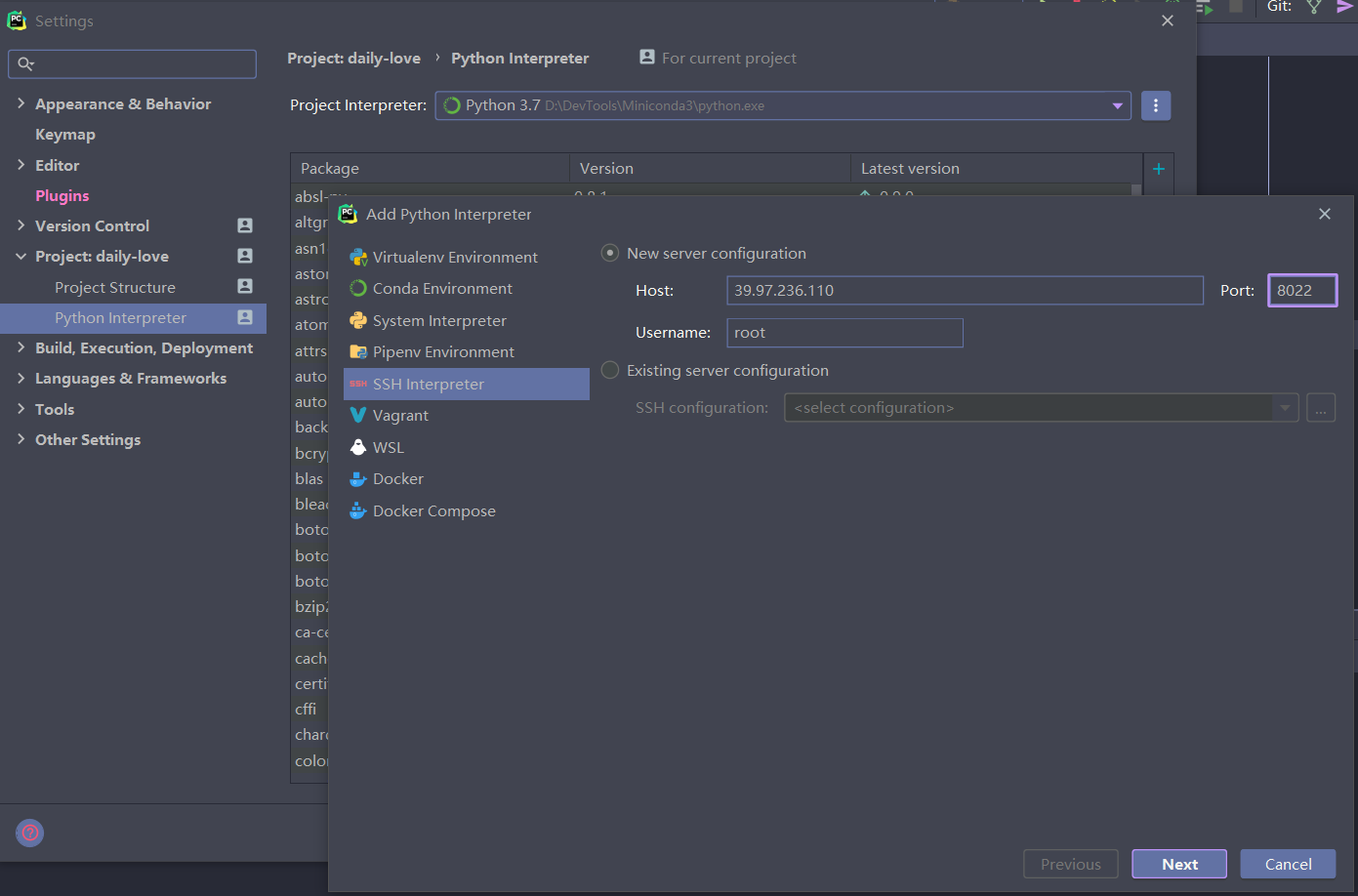Expand the Version Control section
Image resolution: width=1358 pixels, height=896 pixels.
click(21, 225)
